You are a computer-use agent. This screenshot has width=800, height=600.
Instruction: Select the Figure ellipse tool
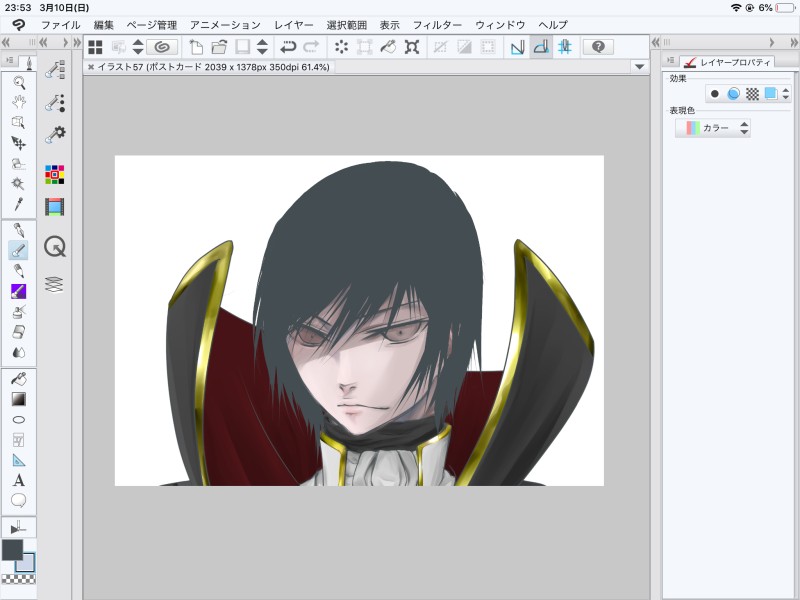[19, 420]
